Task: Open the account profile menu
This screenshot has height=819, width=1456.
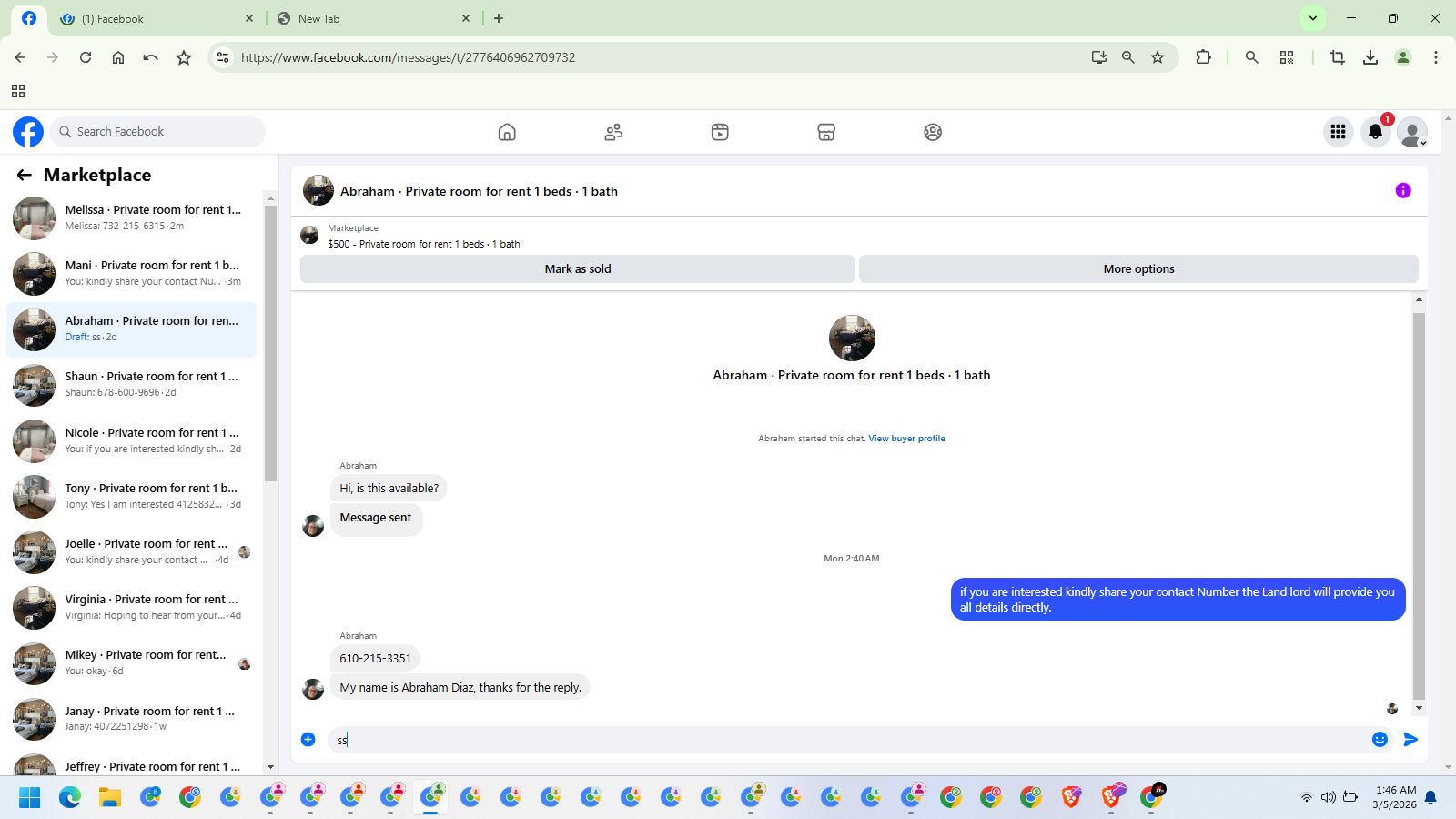Action: coord(1412,132)
